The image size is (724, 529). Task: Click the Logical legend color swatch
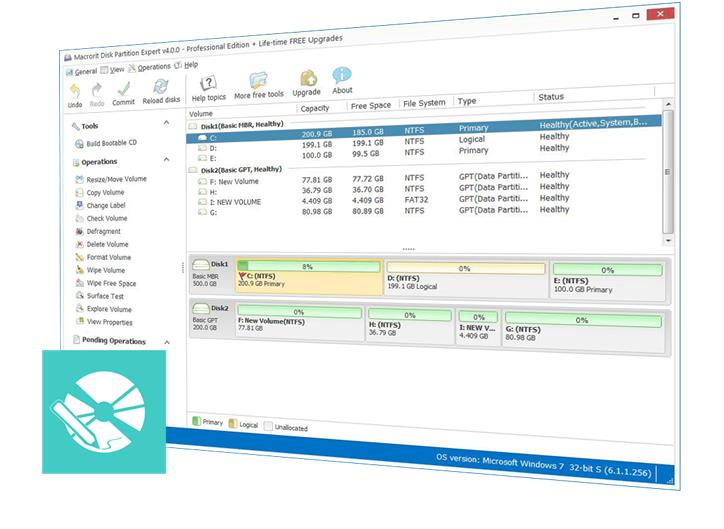(x=233, y=423)
